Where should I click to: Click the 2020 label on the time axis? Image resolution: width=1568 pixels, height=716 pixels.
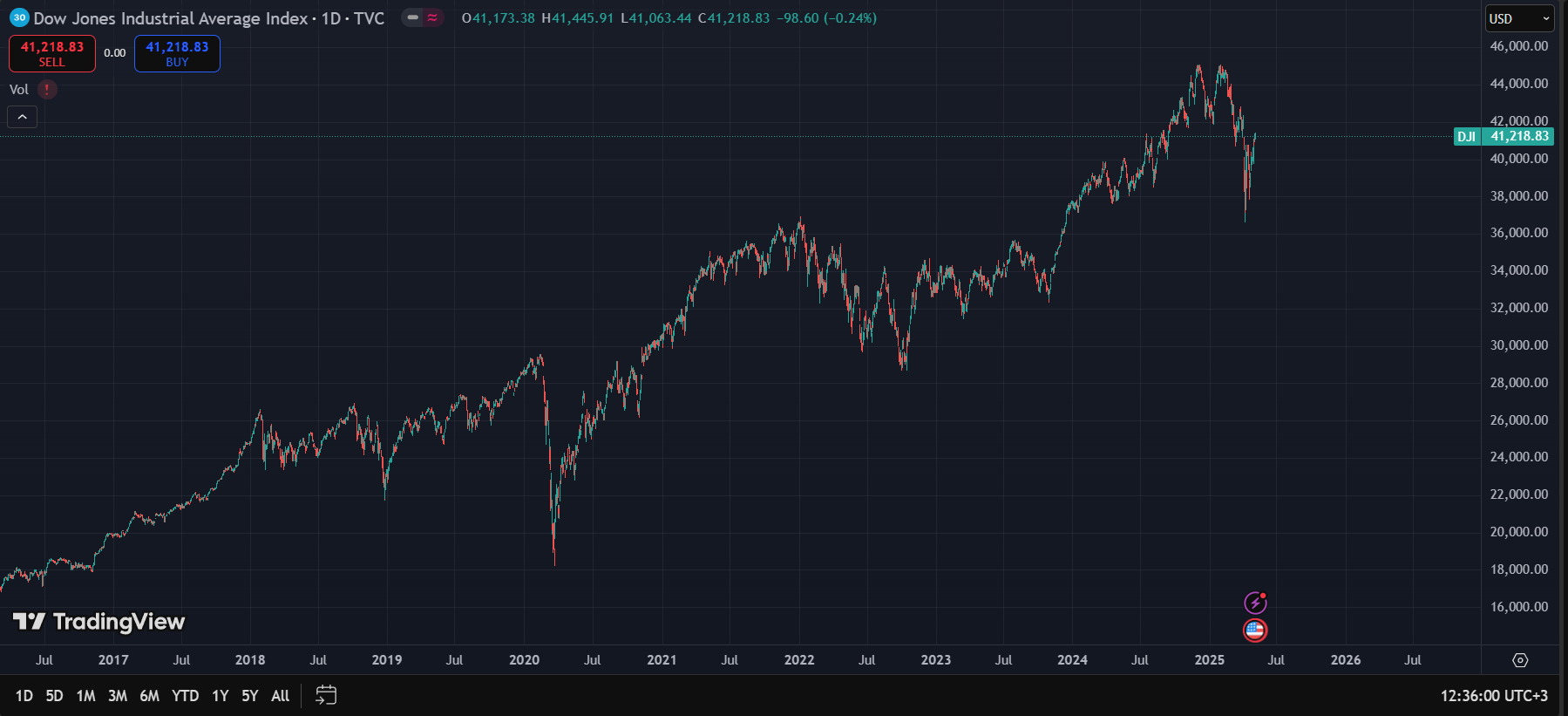tap(525, 659)
